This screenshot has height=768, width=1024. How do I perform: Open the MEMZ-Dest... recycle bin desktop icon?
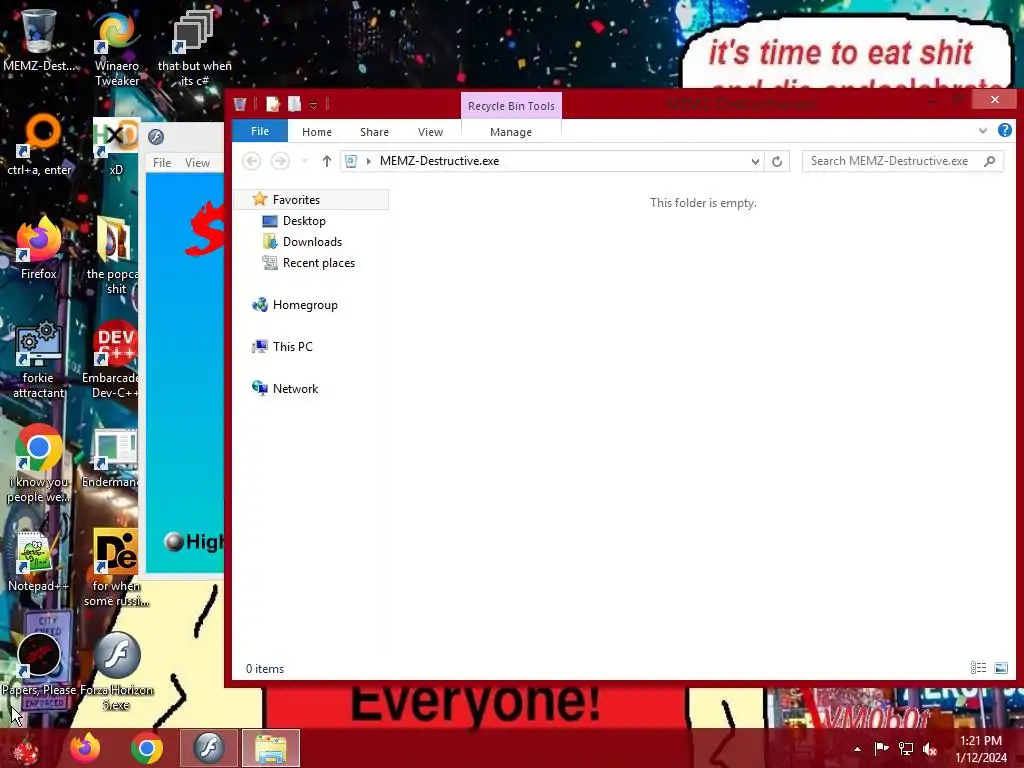pos(39,41)
